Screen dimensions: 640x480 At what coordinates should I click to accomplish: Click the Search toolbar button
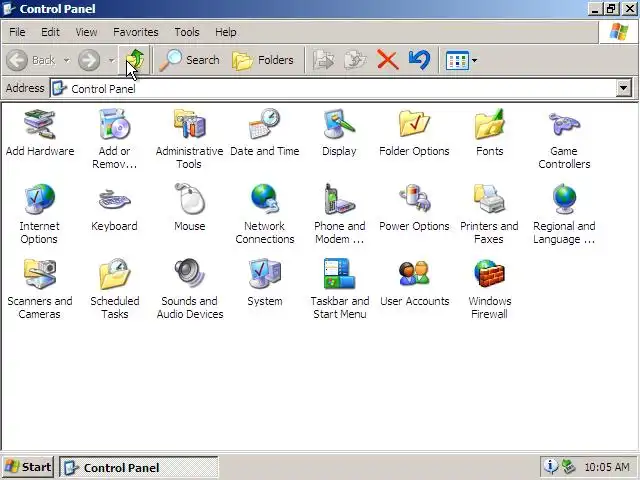point(190,60)
